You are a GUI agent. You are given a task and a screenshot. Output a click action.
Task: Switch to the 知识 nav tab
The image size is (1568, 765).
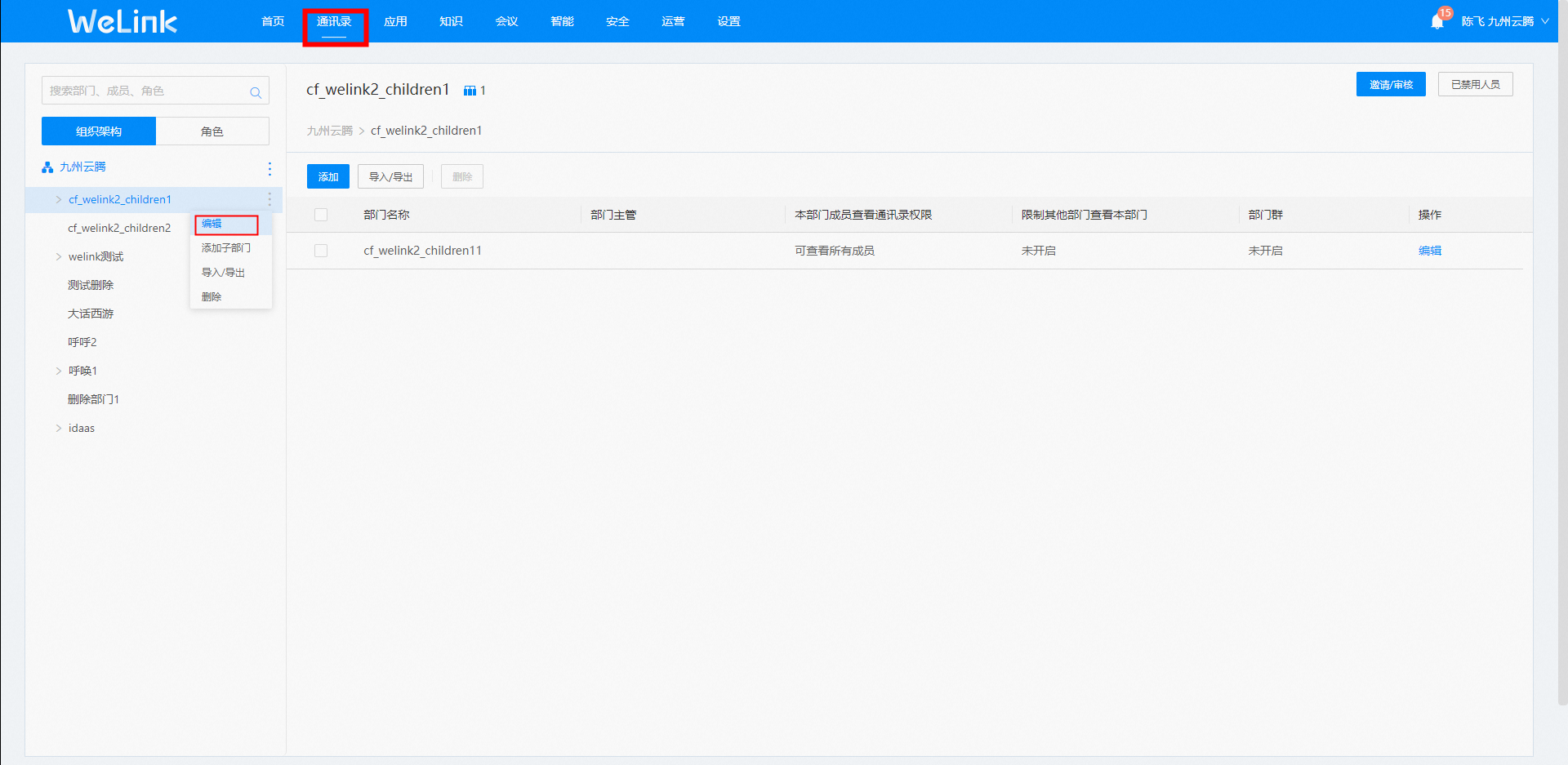[x=451, y=21]
